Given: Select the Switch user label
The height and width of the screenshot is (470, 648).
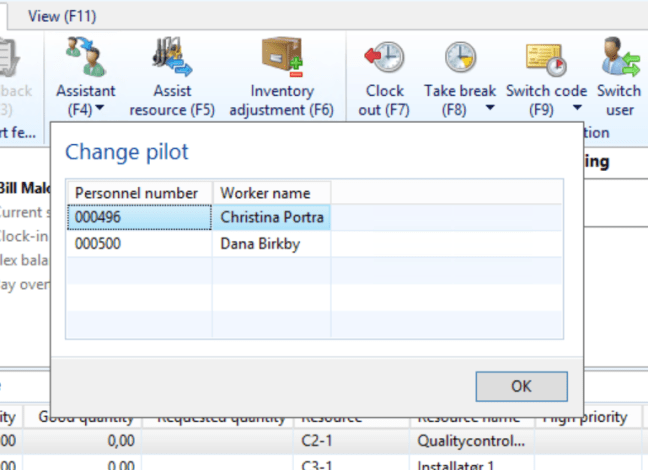Looking at the screenshot, I should pos(619,100).
